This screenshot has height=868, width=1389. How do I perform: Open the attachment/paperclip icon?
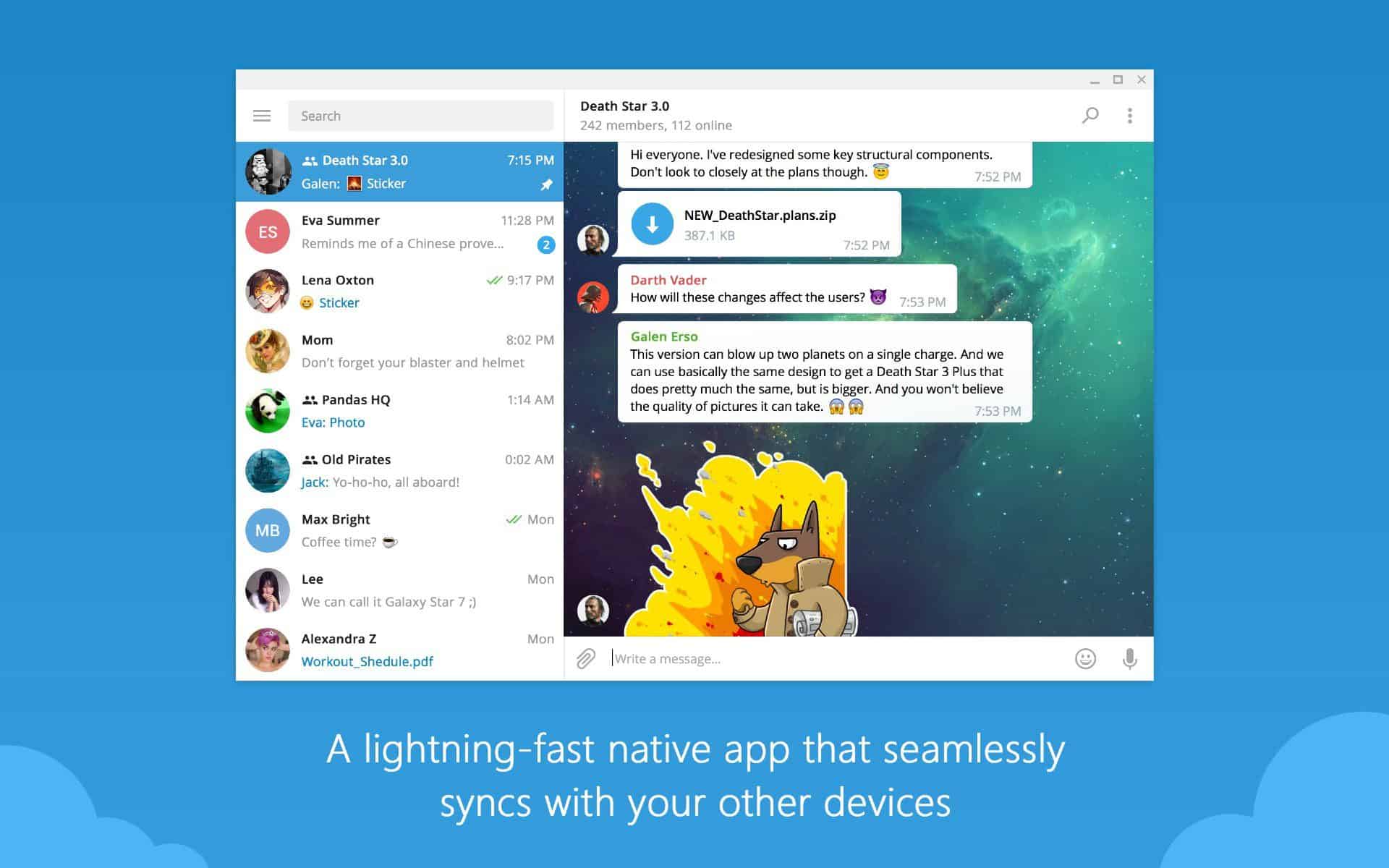point(586,658)
